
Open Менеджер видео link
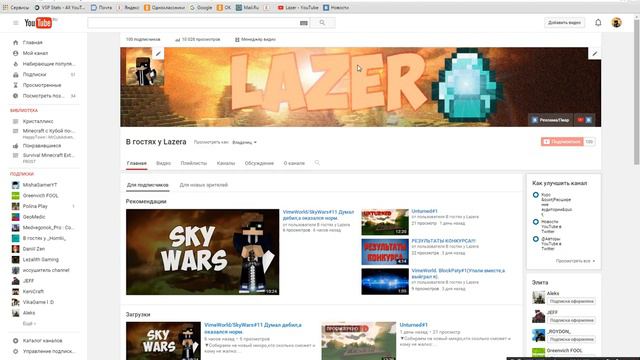tap(256, 40)
